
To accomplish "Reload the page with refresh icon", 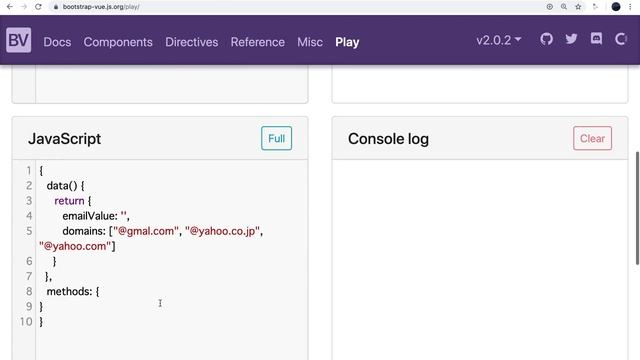I will click(x=38, y=7).
